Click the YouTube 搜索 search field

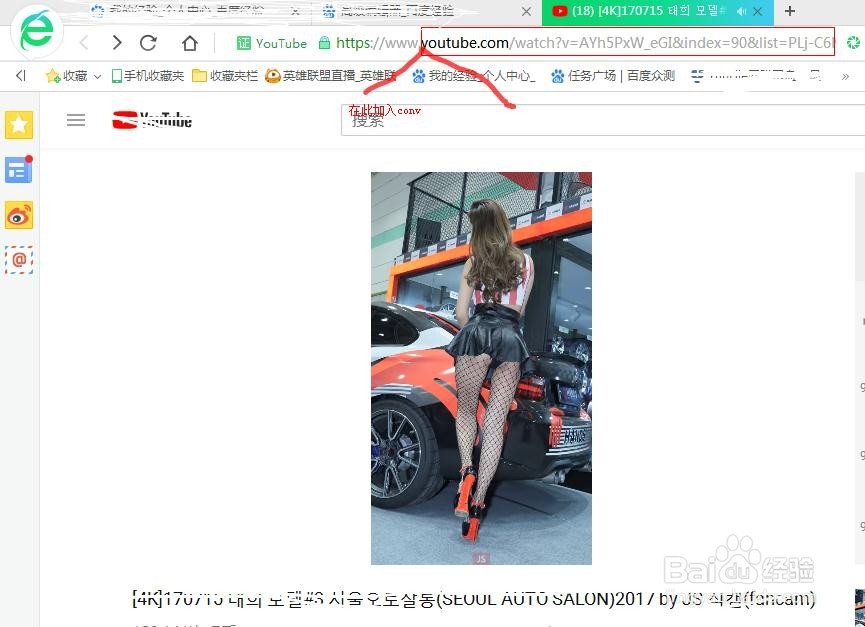pos(604,120)
